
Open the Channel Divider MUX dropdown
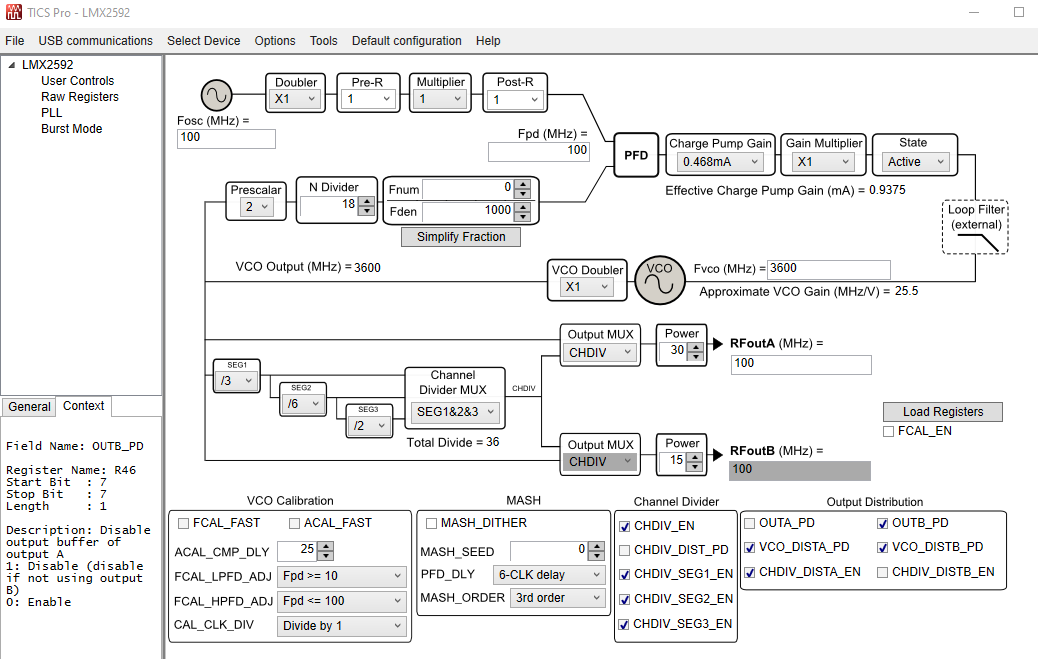(455, 412)
